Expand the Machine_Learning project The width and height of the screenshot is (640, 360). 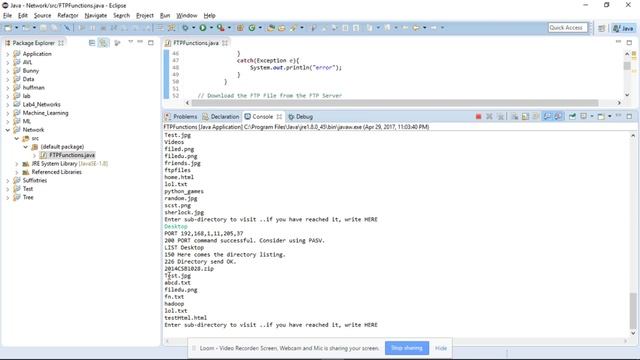click(7, 113)
